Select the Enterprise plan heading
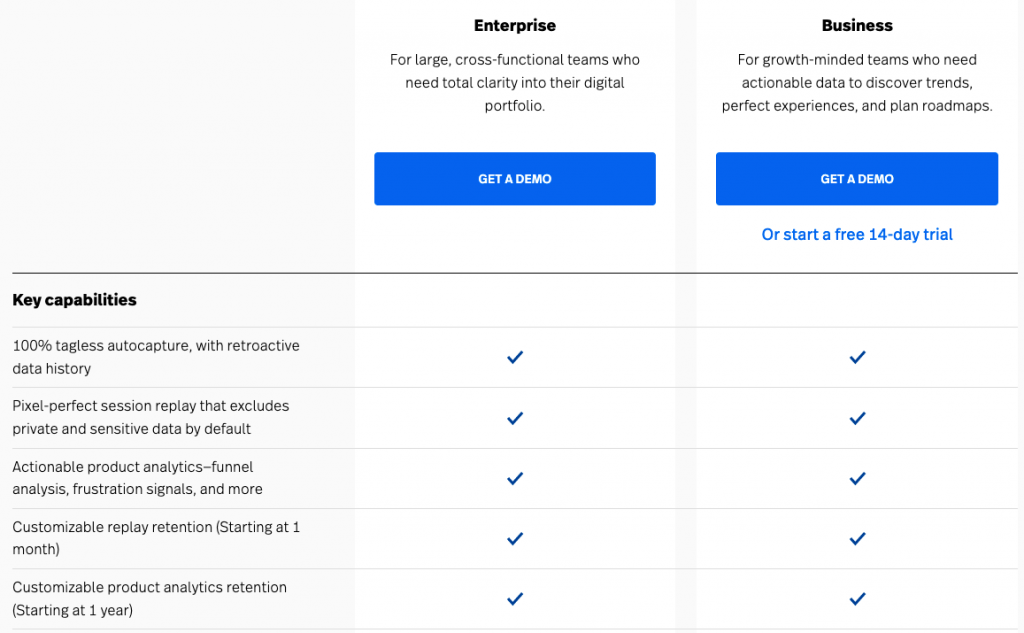Viewport: 1024px width, 633px height. 514,25
